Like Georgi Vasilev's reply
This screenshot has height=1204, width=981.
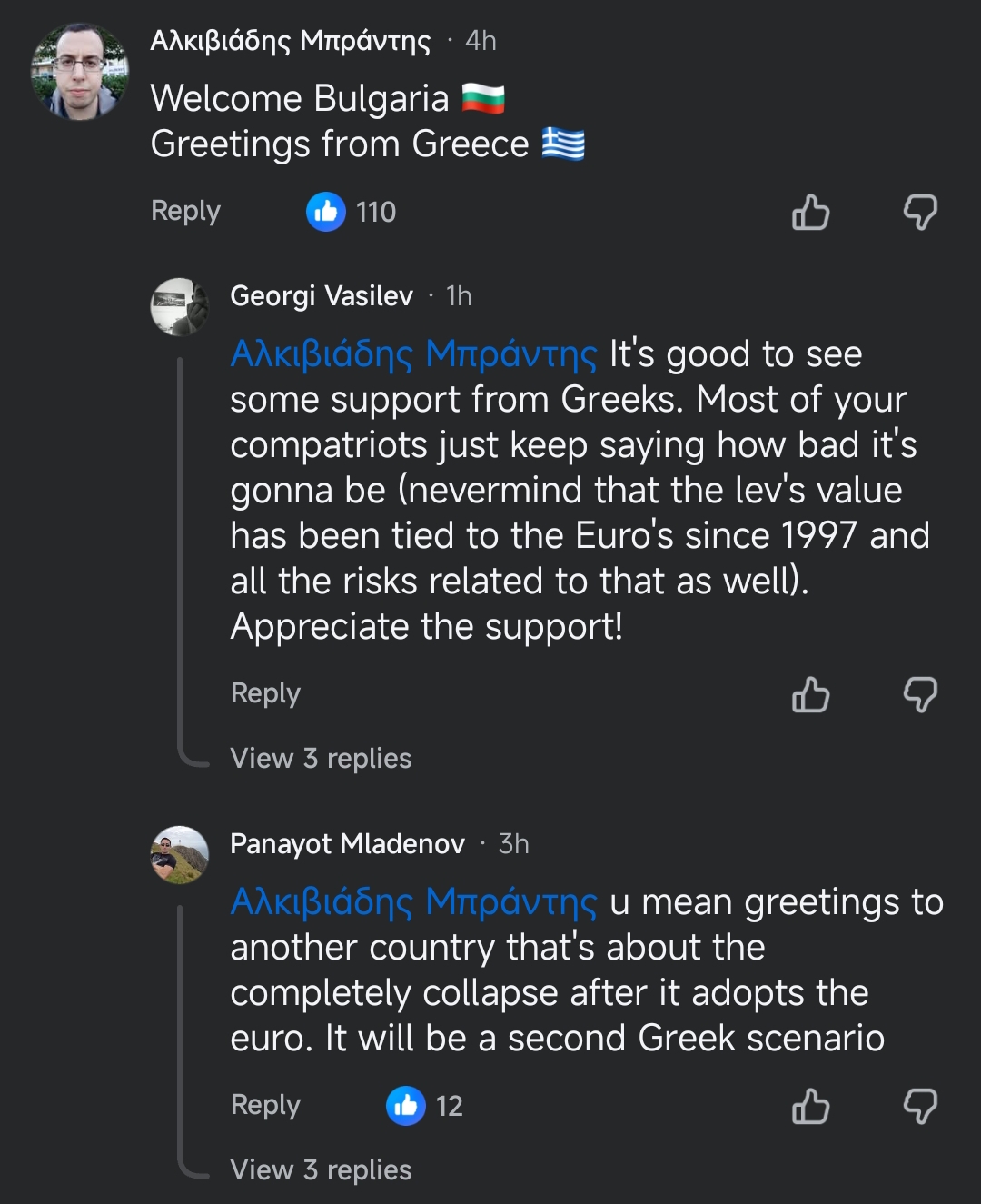(810, 695)
